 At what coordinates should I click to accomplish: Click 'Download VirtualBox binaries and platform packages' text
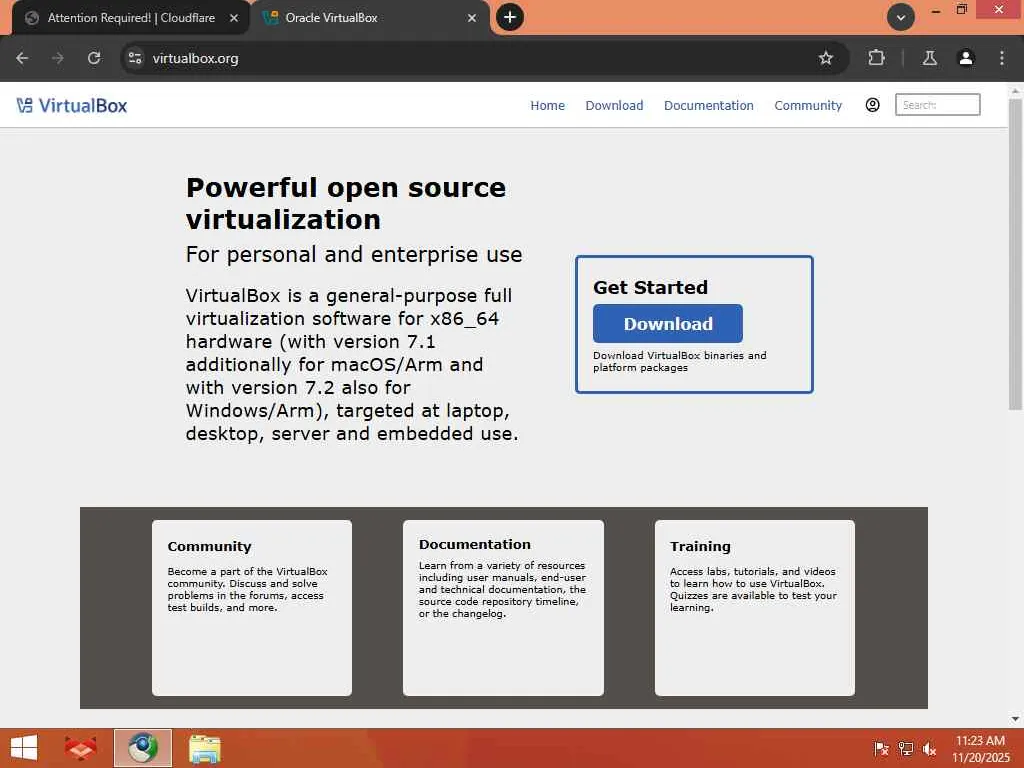click(680, 361)
